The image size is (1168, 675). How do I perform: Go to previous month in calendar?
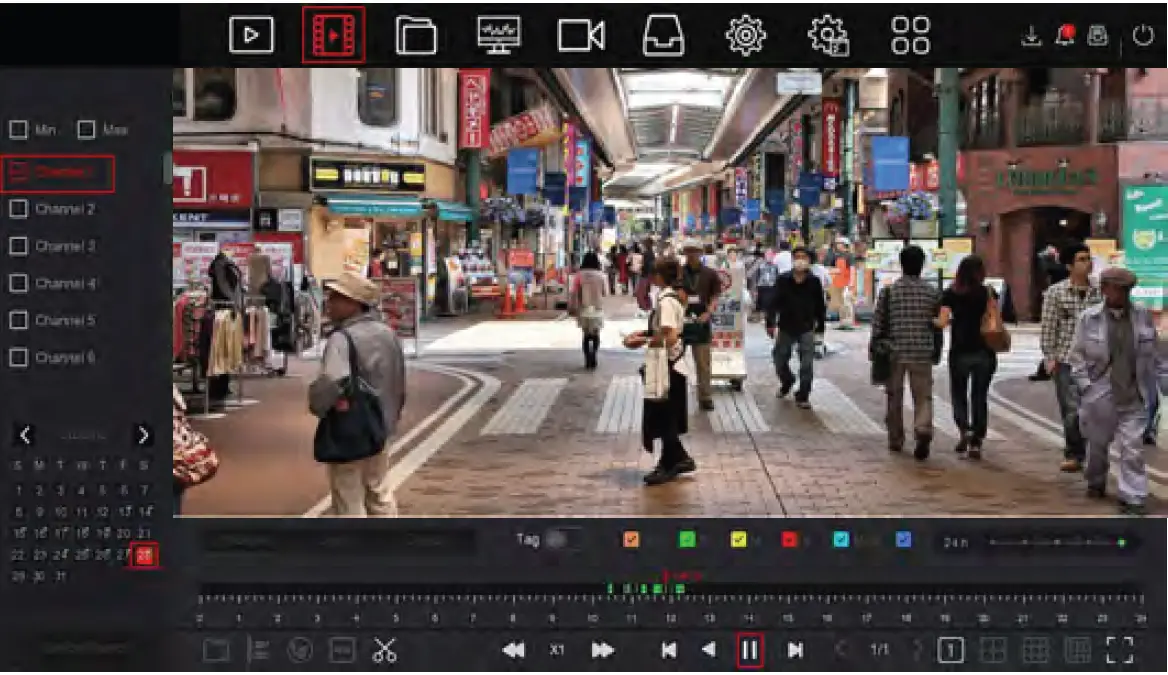coord(26,435)
